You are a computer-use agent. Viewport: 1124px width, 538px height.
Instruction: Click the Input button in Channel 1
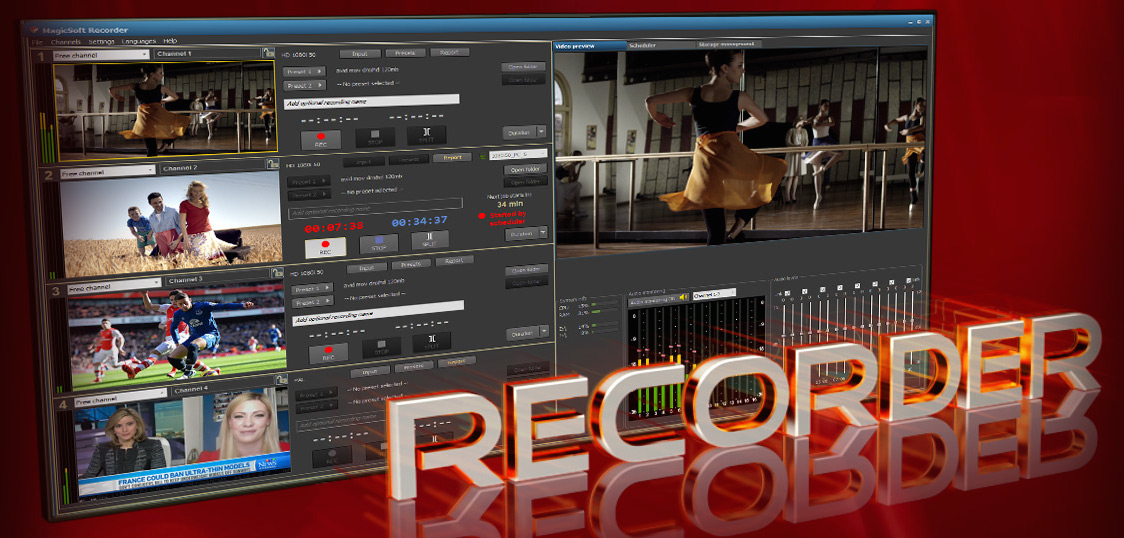coord(360,54)
